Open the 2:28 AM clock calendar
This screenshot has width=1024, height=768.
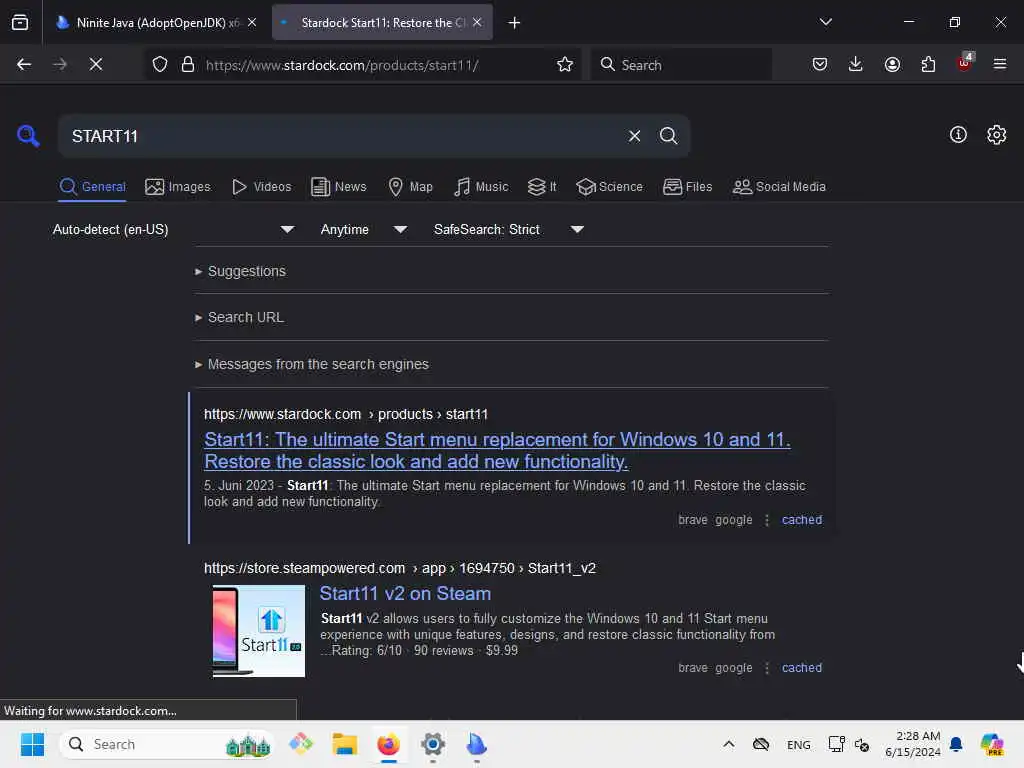912,744
